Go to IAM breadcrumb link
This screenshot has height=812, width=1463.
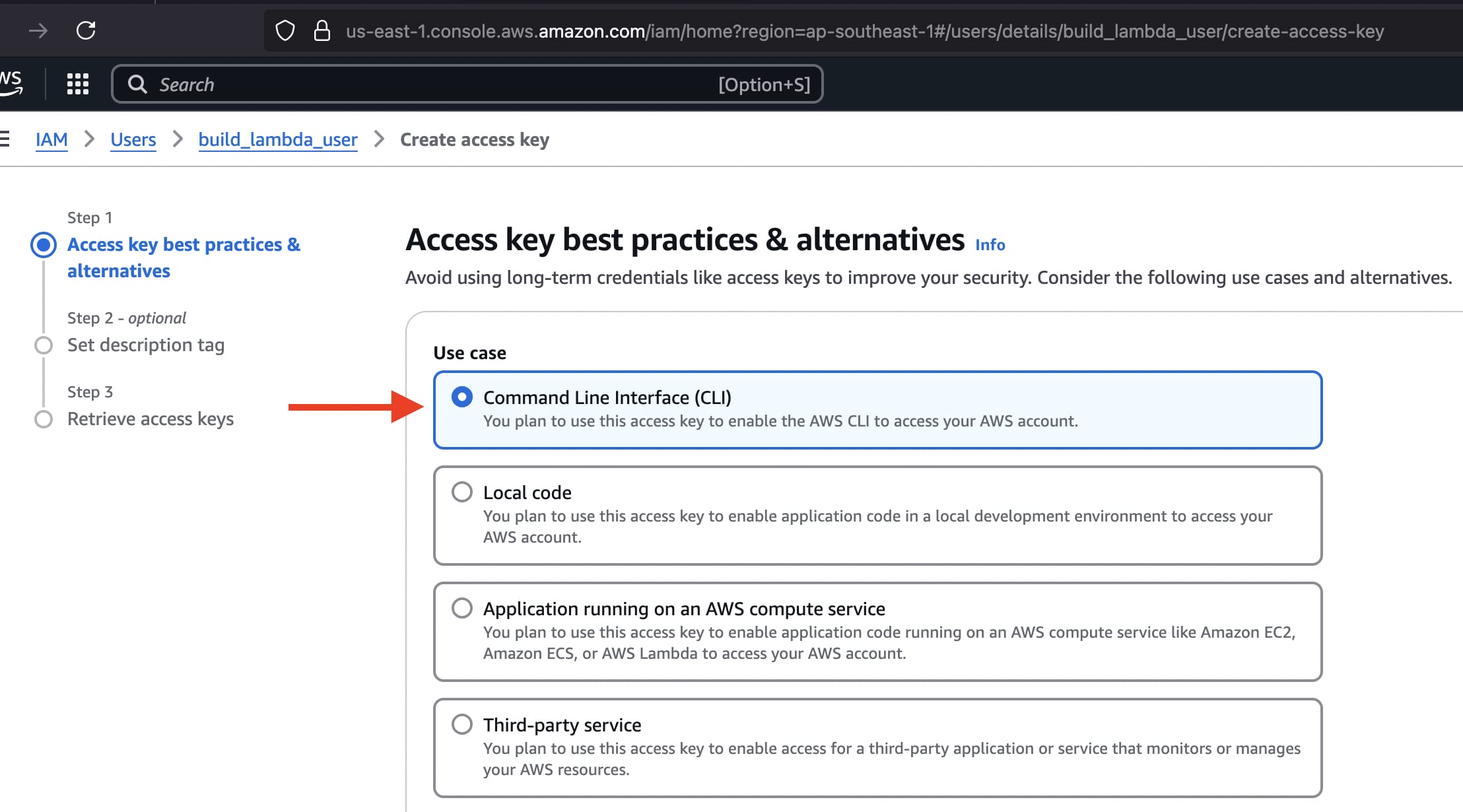coord(51,139)
